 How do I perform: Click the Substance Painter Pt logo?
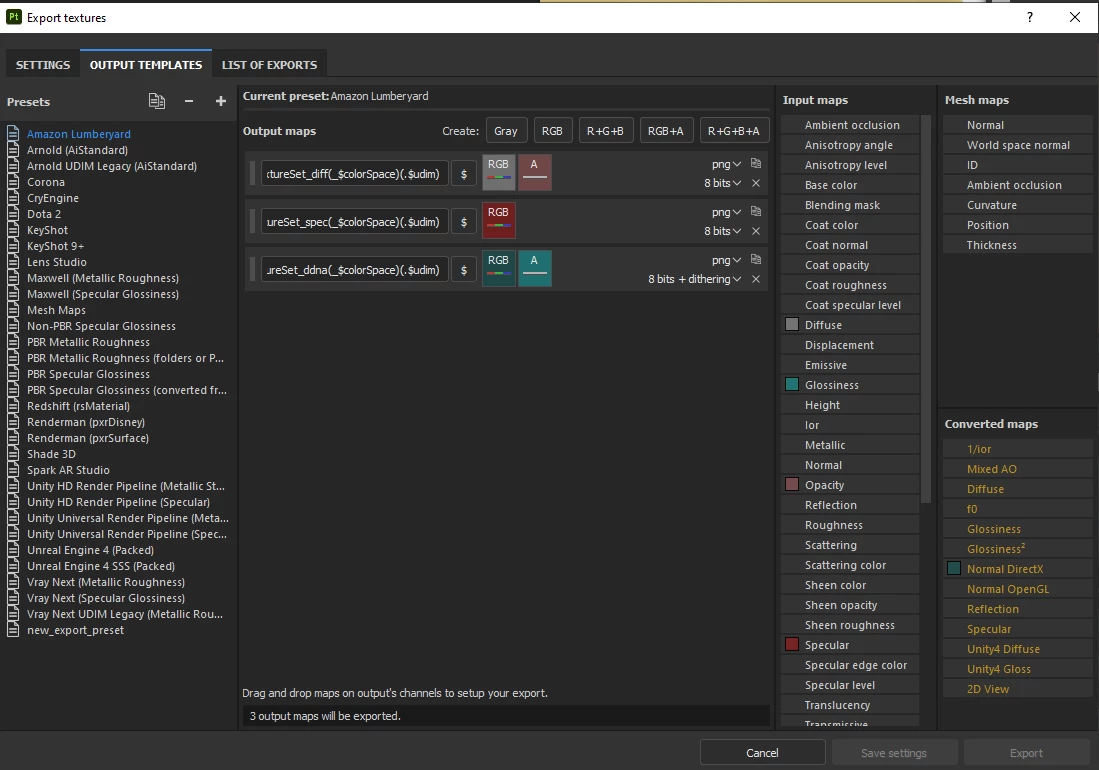click(14, 17)
